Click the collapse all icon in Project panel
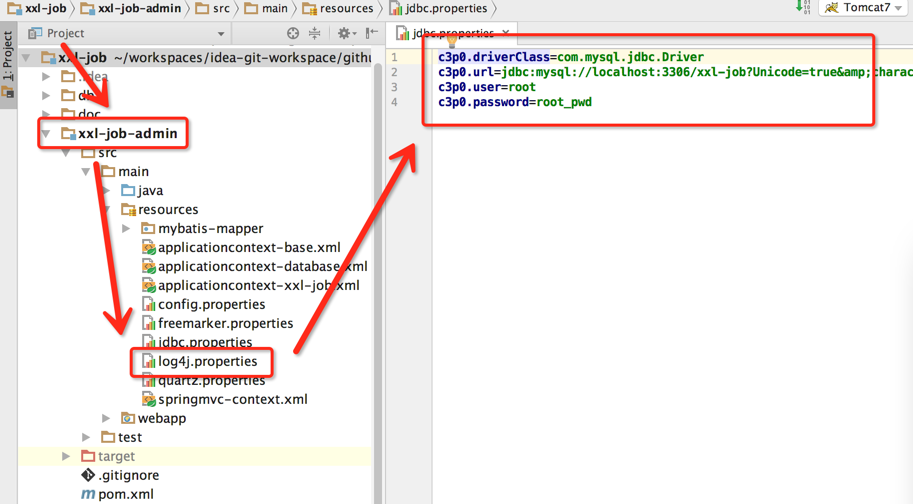Viewport: 913px width, 504px height. click(314, 33)
